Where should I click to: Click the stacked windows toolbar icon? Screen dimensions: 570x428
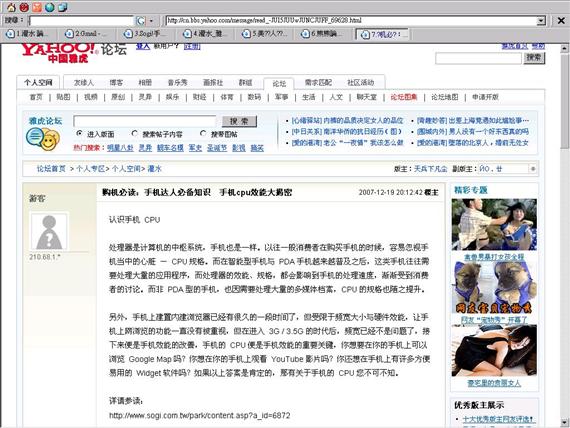[62, 7]
